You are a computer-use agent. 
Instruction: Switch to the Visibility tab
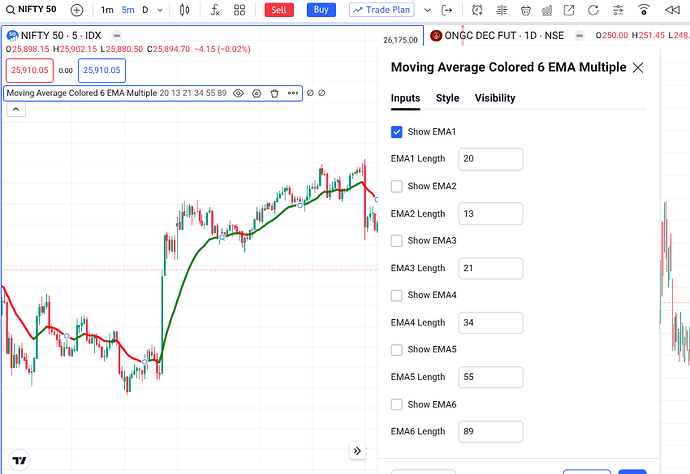495,99
